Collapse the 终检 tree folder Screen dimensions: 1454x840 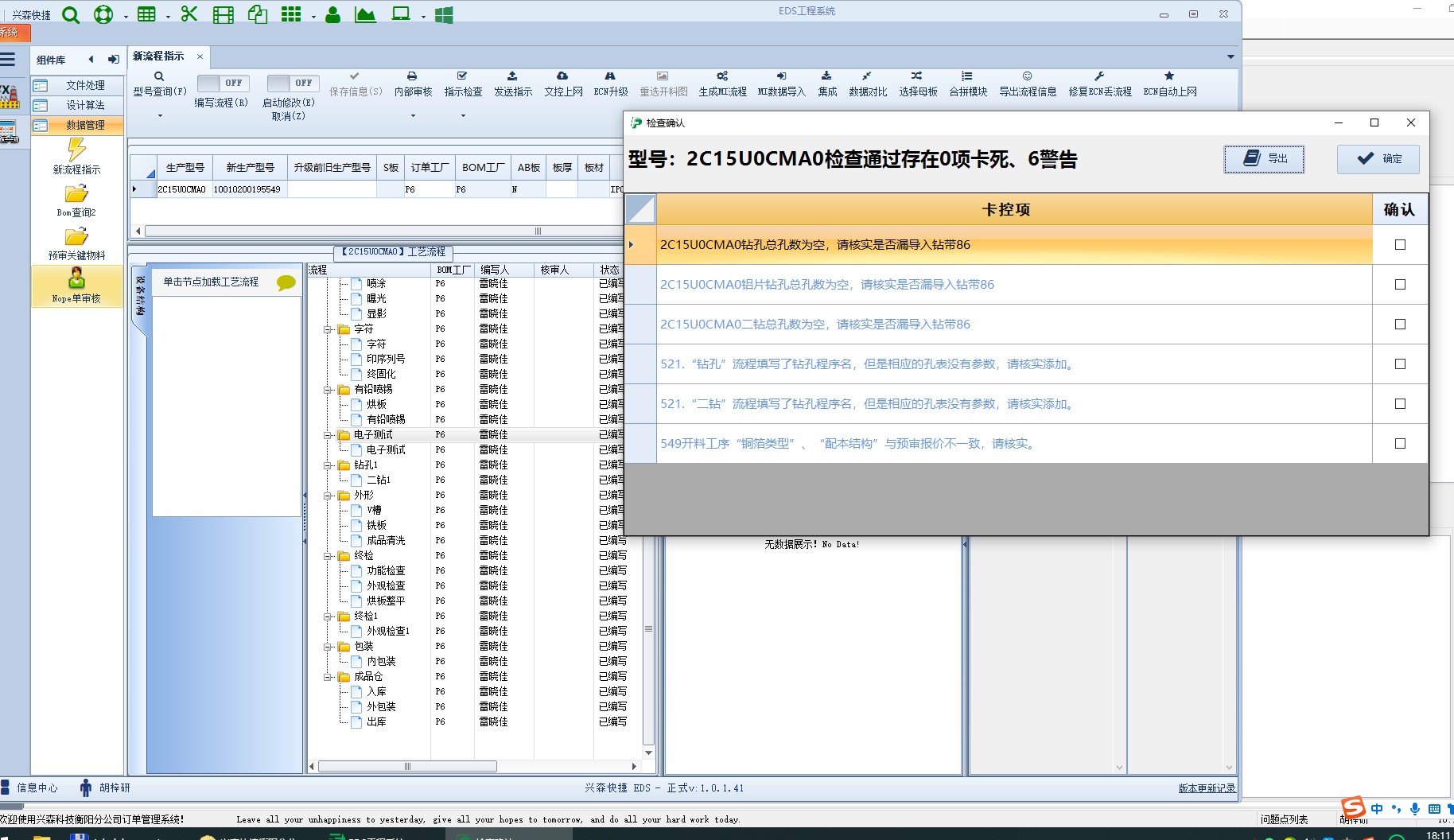click(x=327, y=556)
